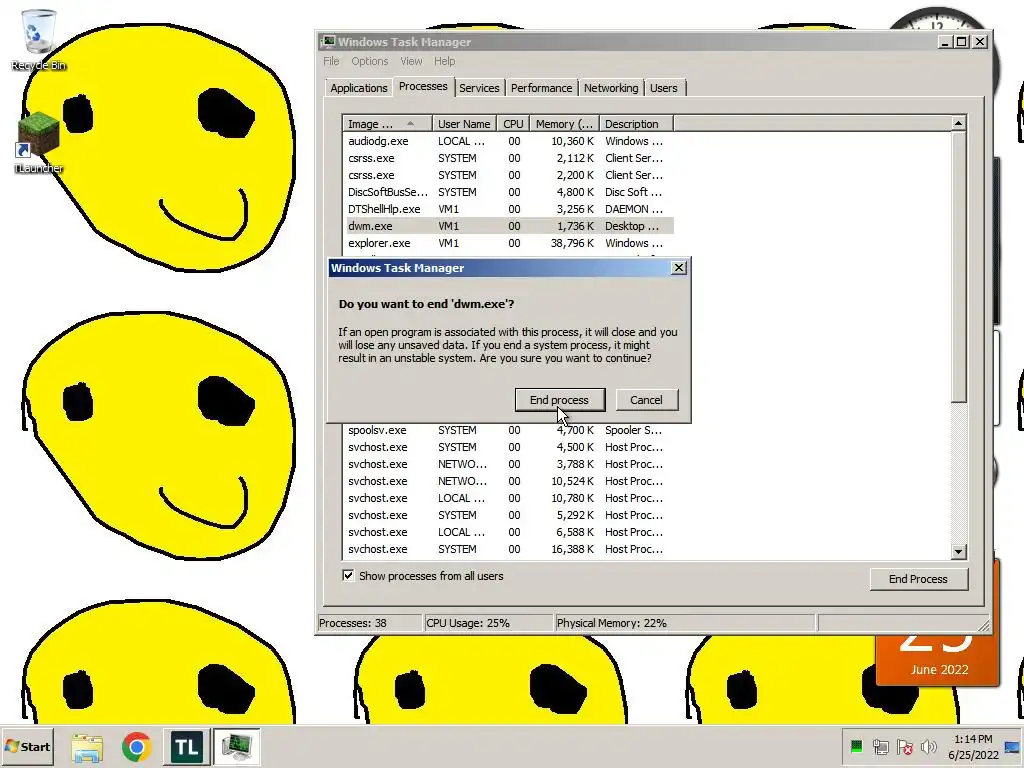
Task: Confirm End process in the dialog
Action: 560,400
